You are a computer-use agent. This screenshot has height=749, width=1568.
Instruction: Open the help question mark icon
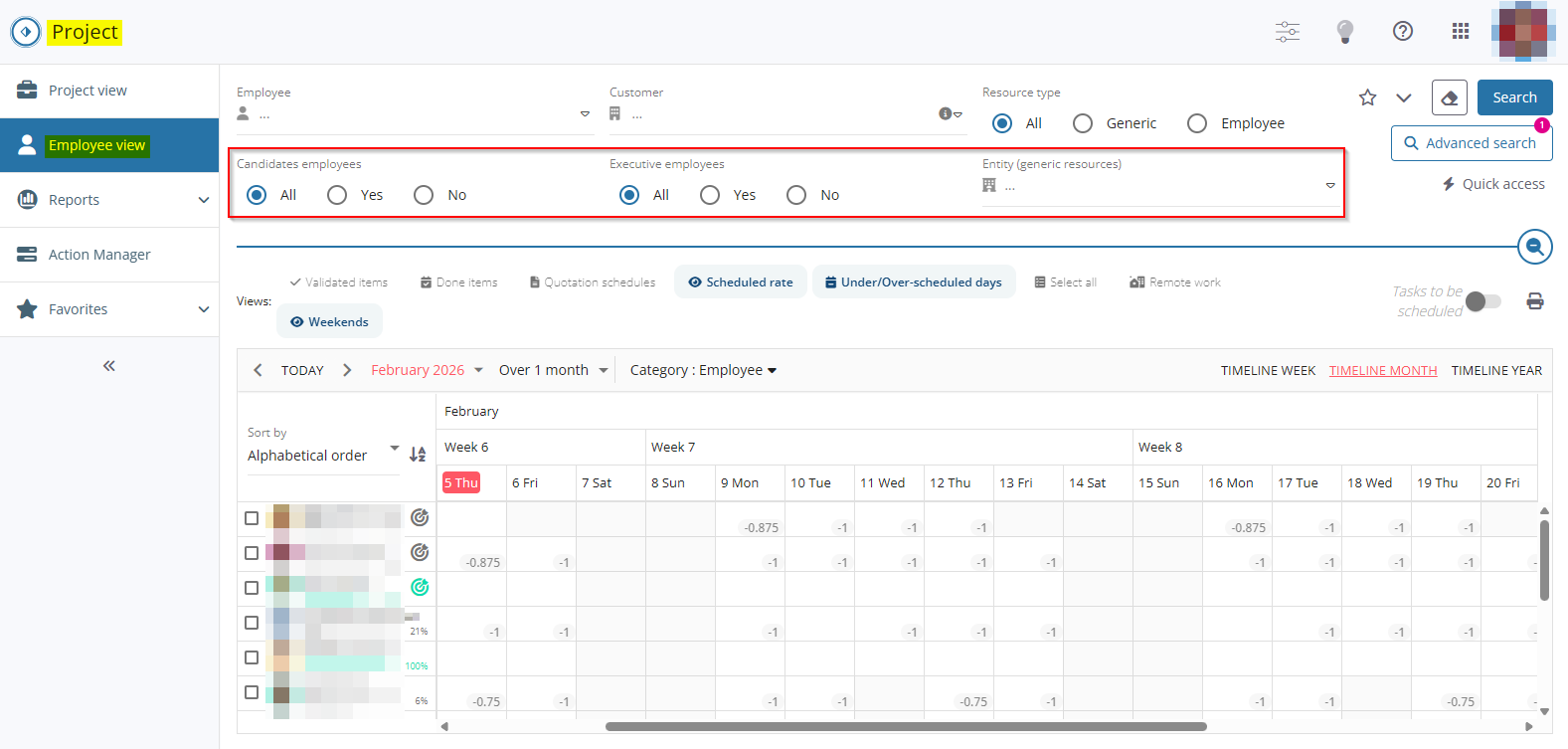click(x=1402, y=32)
